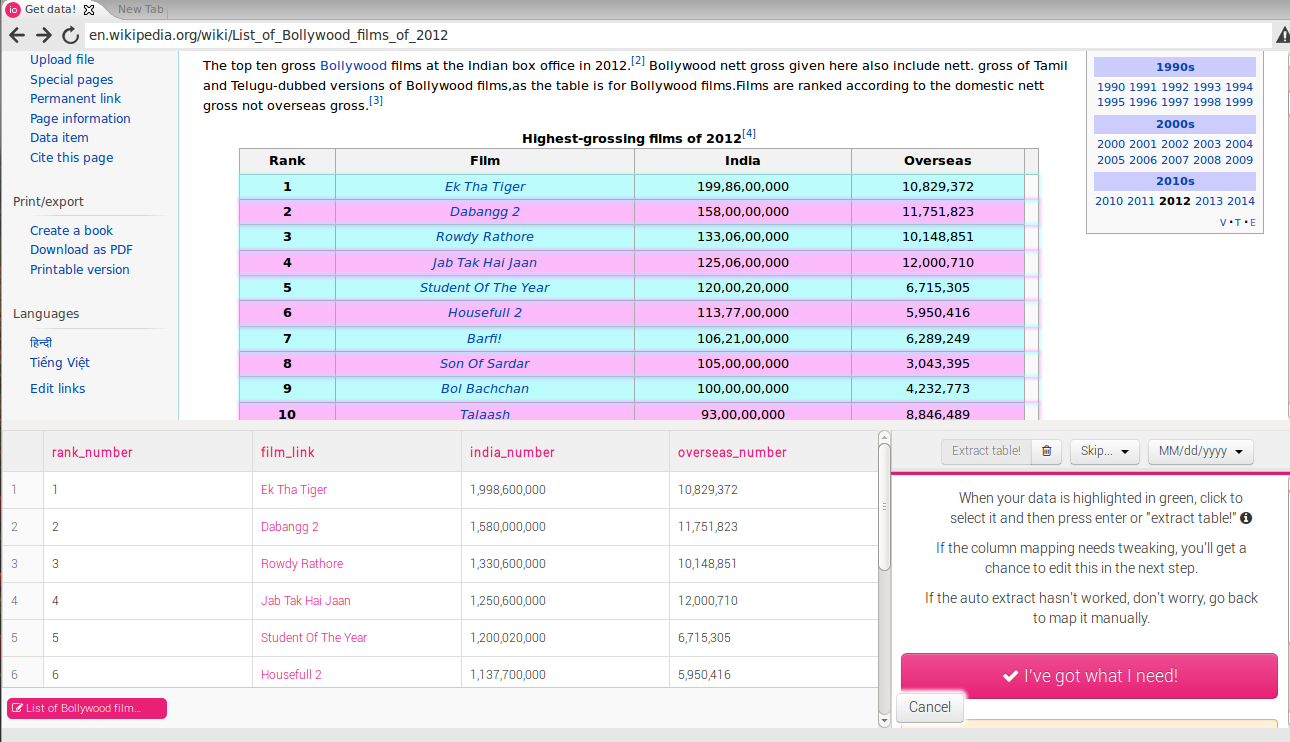Open the Skip... dropdown

point(1105,451)
